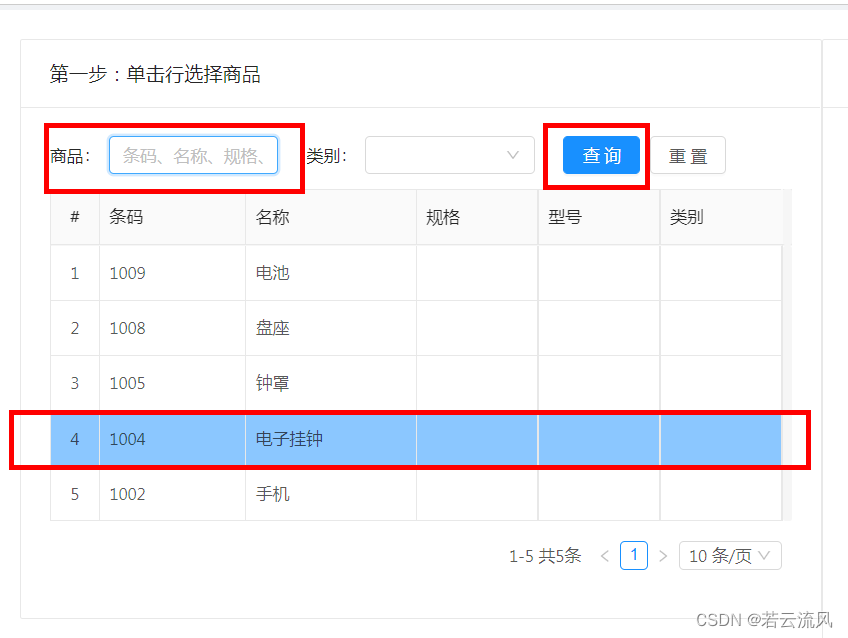Image resolution: width=848 pixels, height=638 pixels.
Task: Click the 条码 column header
Action: (126, 217)
